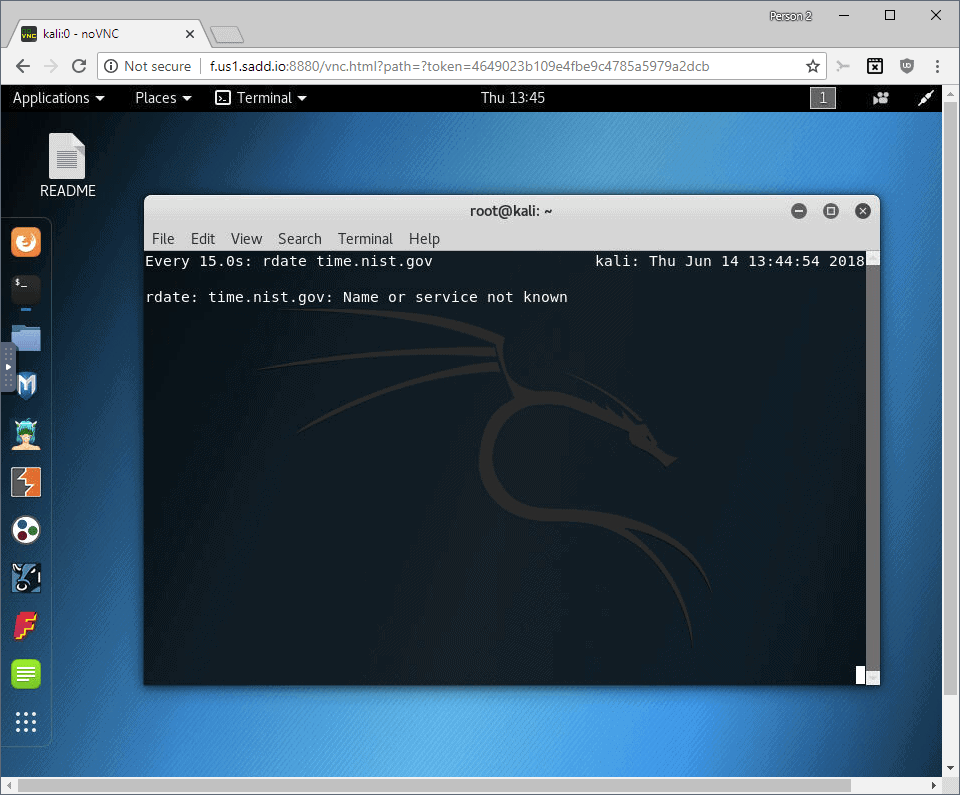Open the Files manager from the dock
This screenshot has height=795, width=960.
25,337
